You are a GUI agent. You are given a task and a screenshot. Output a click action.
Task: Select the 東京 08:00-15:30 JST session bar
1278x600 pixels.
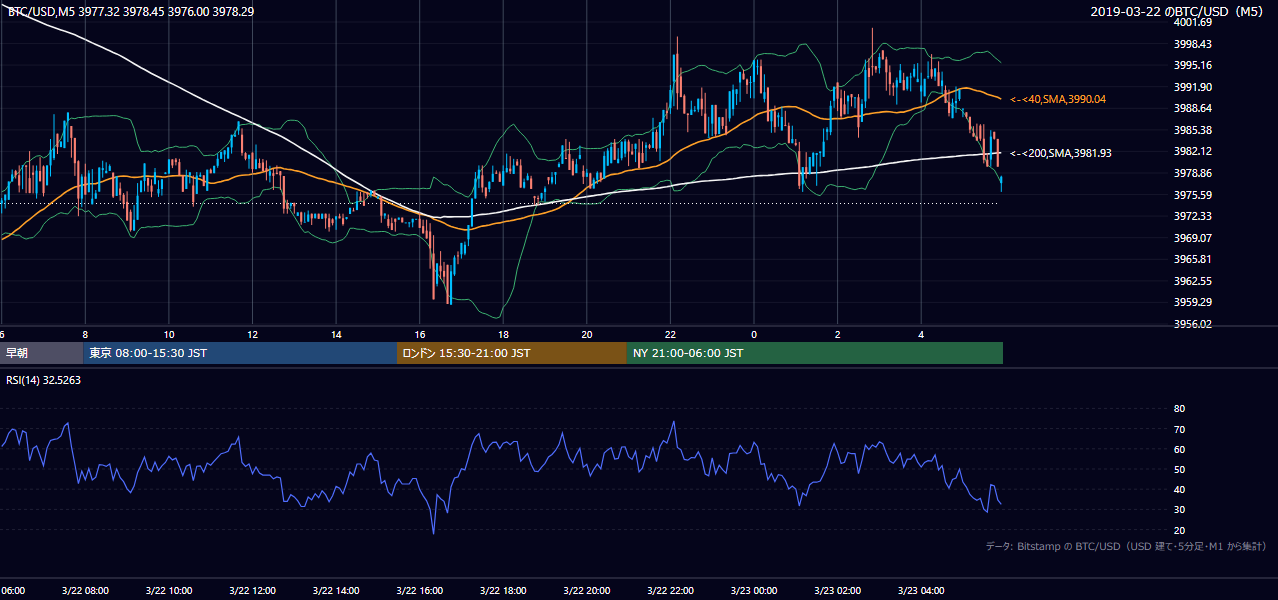241,353
